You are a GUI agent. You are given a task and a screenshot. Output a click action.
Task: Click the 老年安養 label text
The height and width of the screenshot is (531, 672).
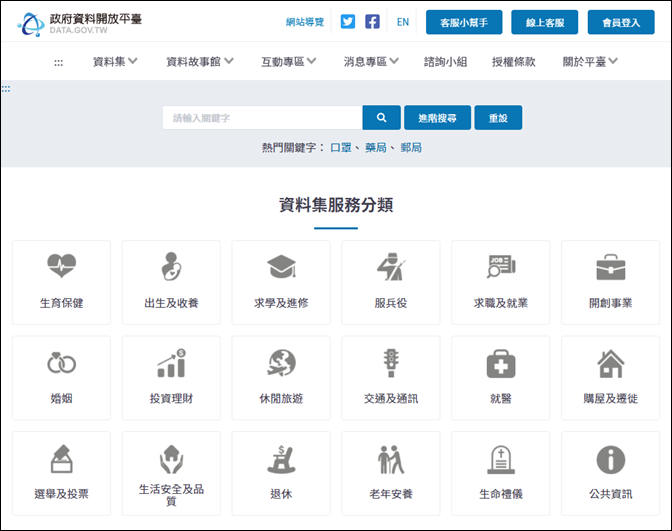point(391,494)
